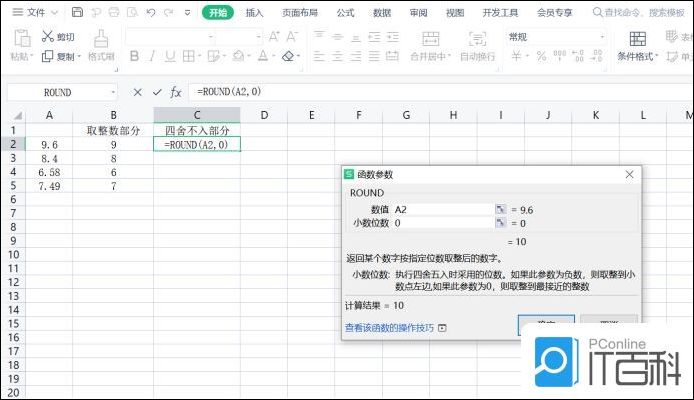Expand the quick access toolbar customize arrow
The width and height of the screenshot is (694, 400).
tap(187, 12)
